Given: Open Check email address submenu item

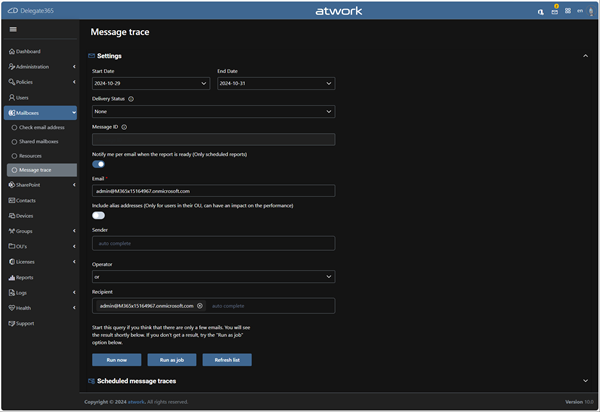Looking at the screenshot, I should 38,127.
